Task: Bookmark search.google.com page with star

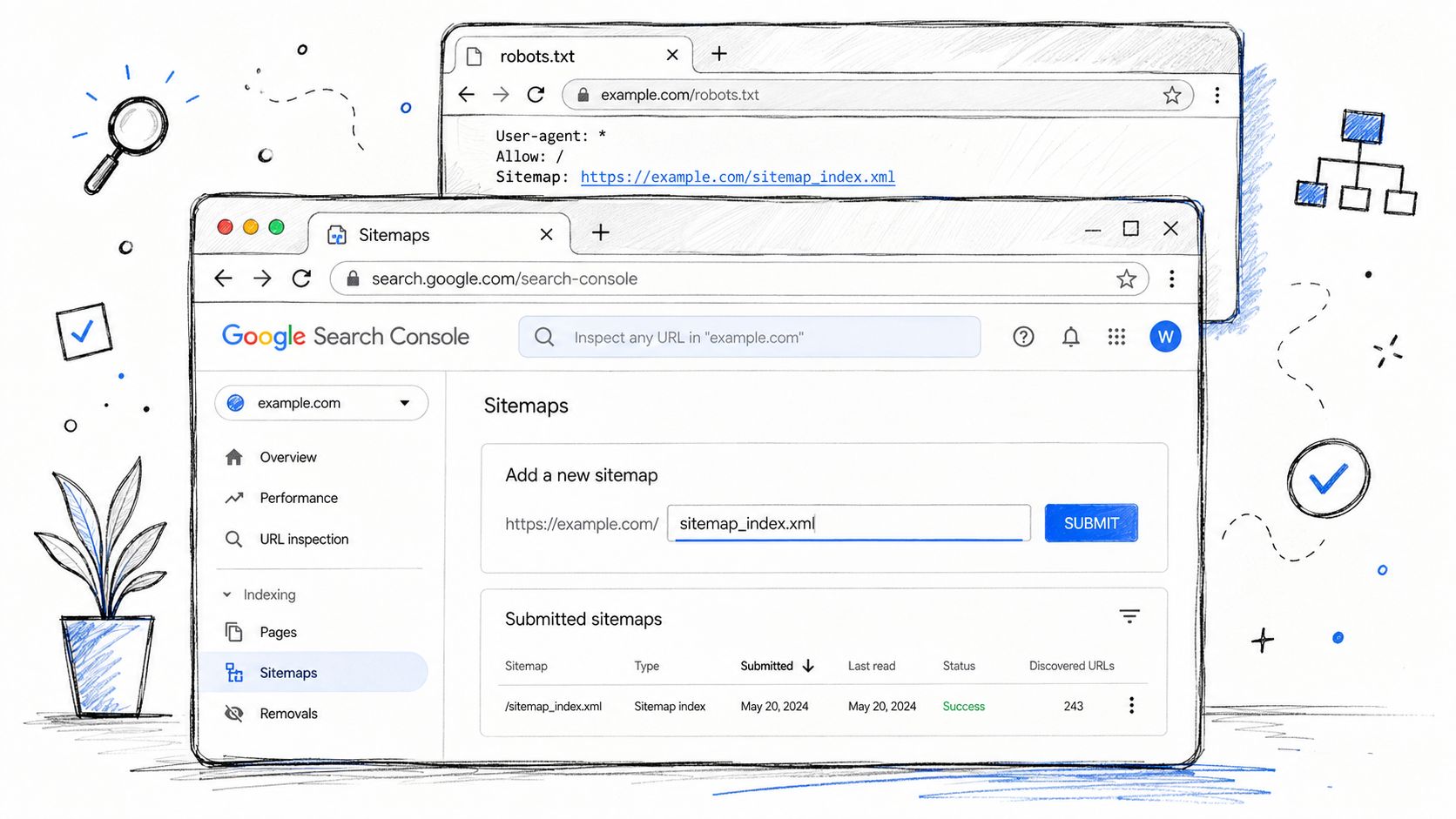Action: [1126, 279]
